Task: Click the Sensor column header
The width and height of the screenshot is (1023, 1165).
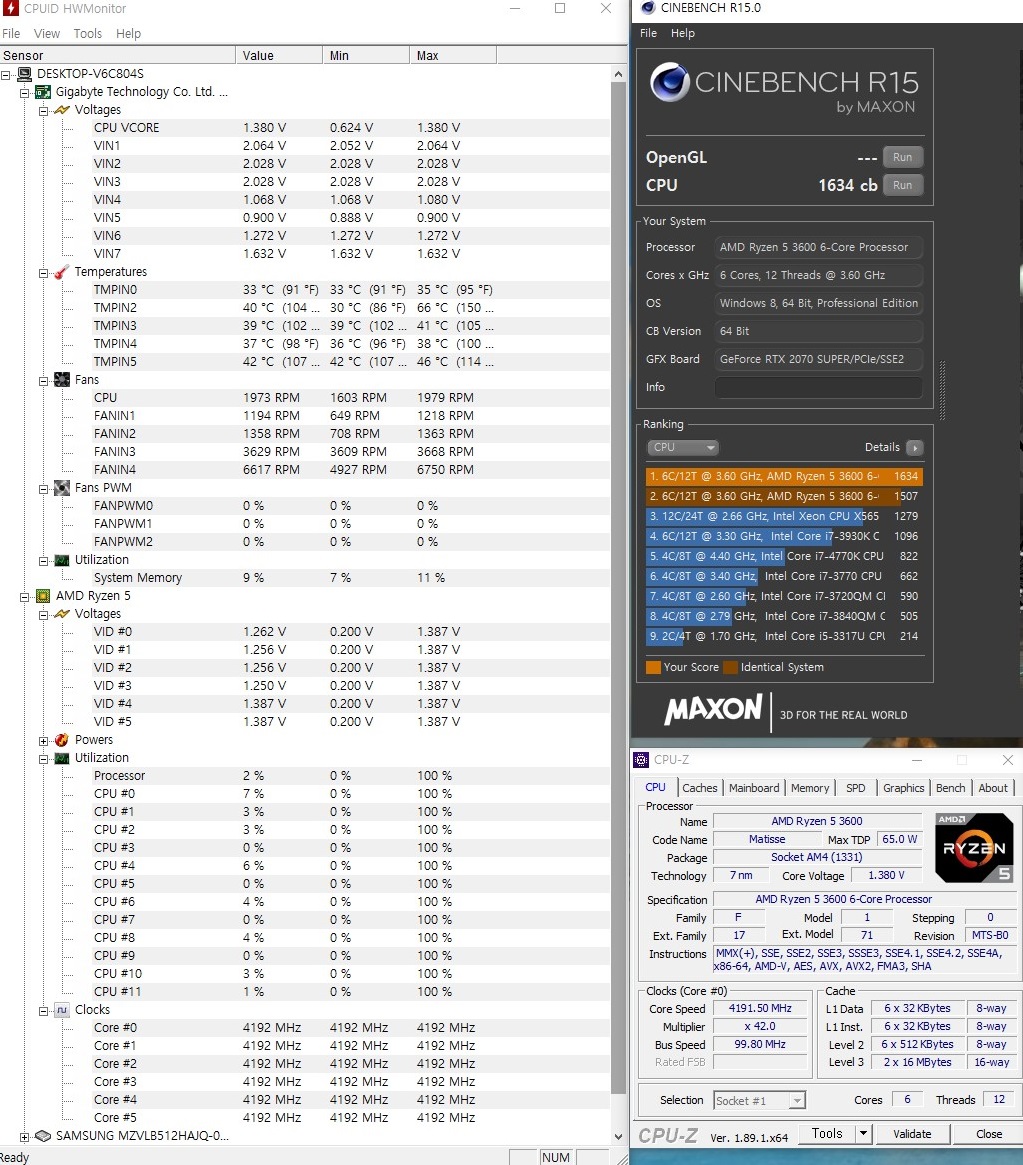Action: click(118, 55)
